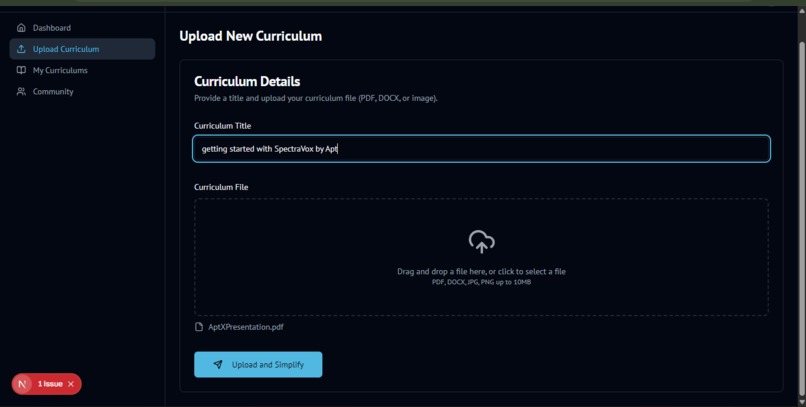Click the My Curriculums book icon
806x407 pixels.
click(21, 70)
